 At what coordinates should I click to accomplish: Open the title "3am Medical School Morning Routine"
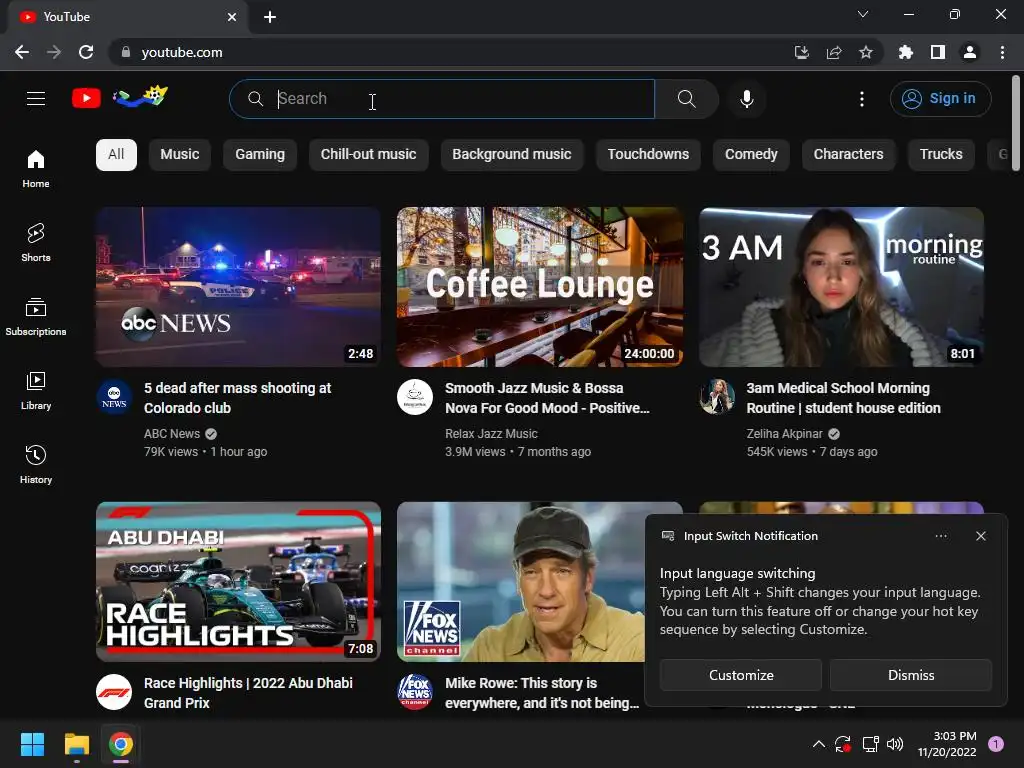coord(844,398)
